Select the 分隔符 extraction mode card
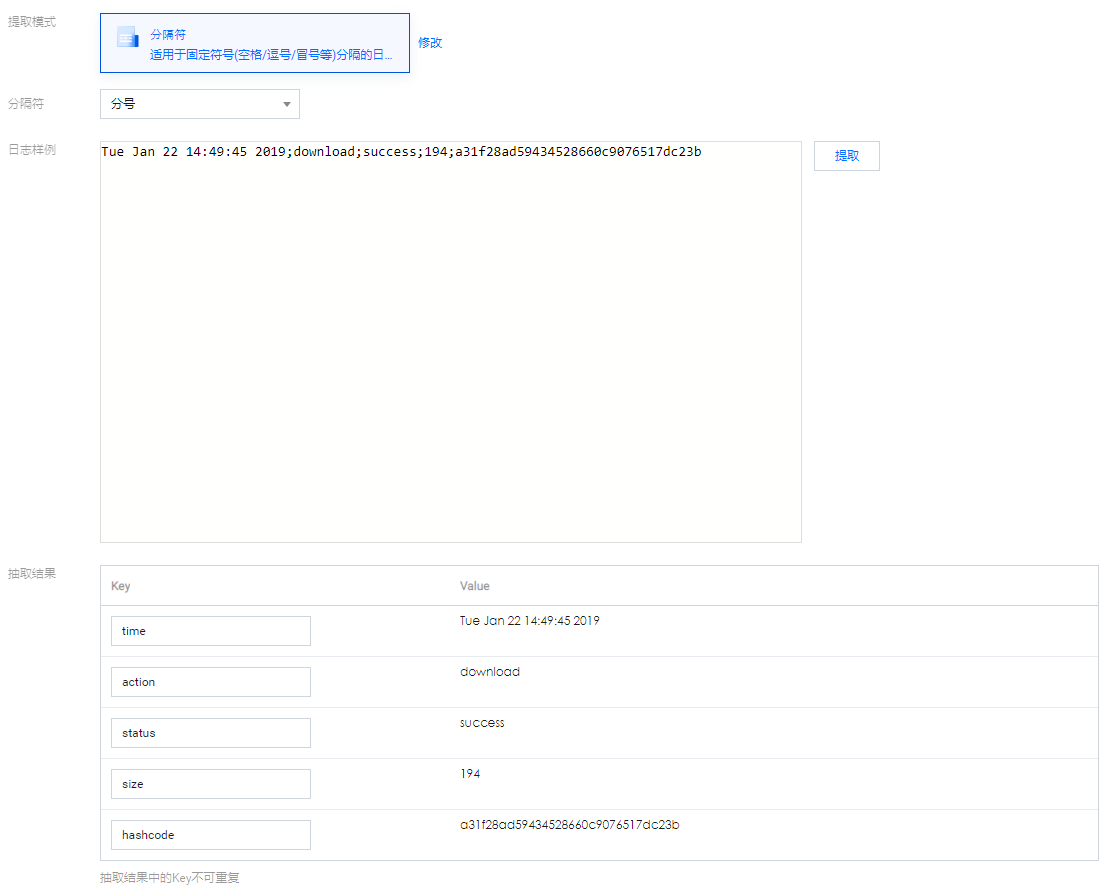 255,43
